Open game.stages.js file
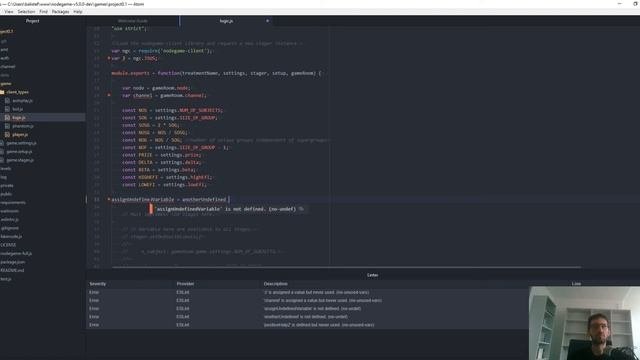The height and width of the screenshot is (360, 640). pos(20,160)
